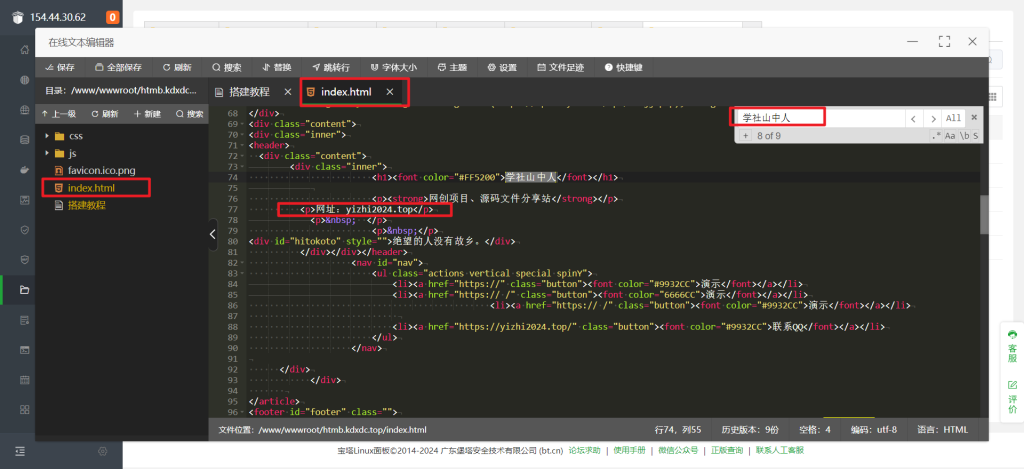This screenshot has height=469, width=1024.
Task: Open the 主题 theme option
Action: pyautogui.click(x=453, y=67)
